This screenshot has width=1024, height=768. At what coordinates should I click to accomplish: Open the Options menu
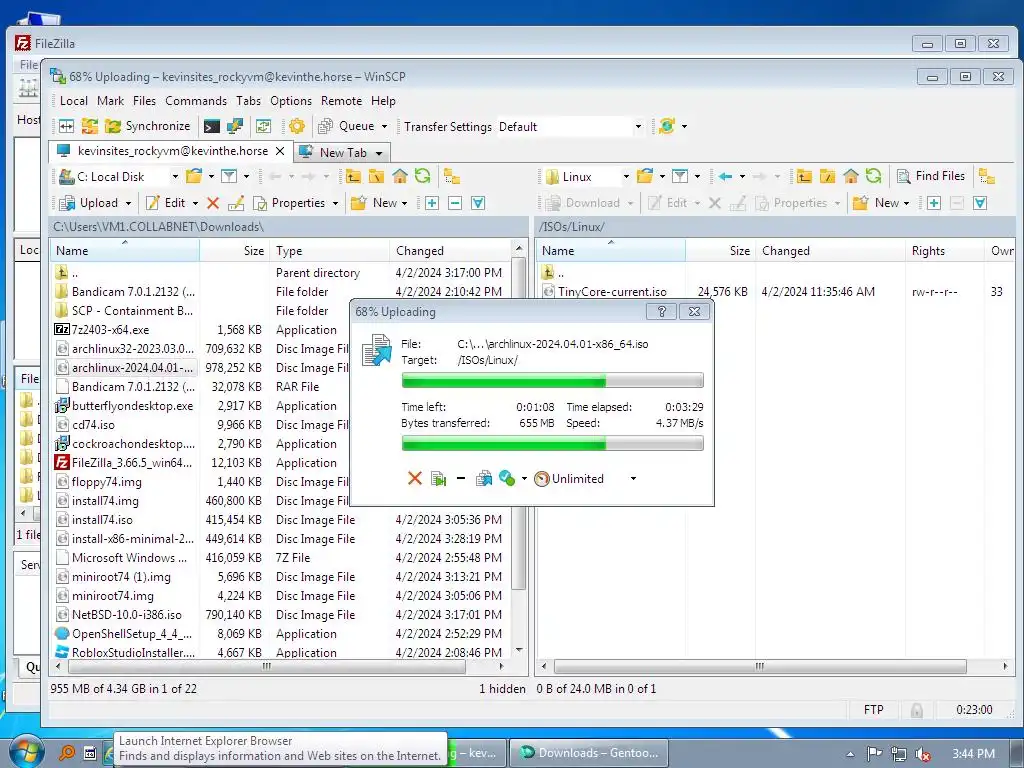[x=291, y=101]
